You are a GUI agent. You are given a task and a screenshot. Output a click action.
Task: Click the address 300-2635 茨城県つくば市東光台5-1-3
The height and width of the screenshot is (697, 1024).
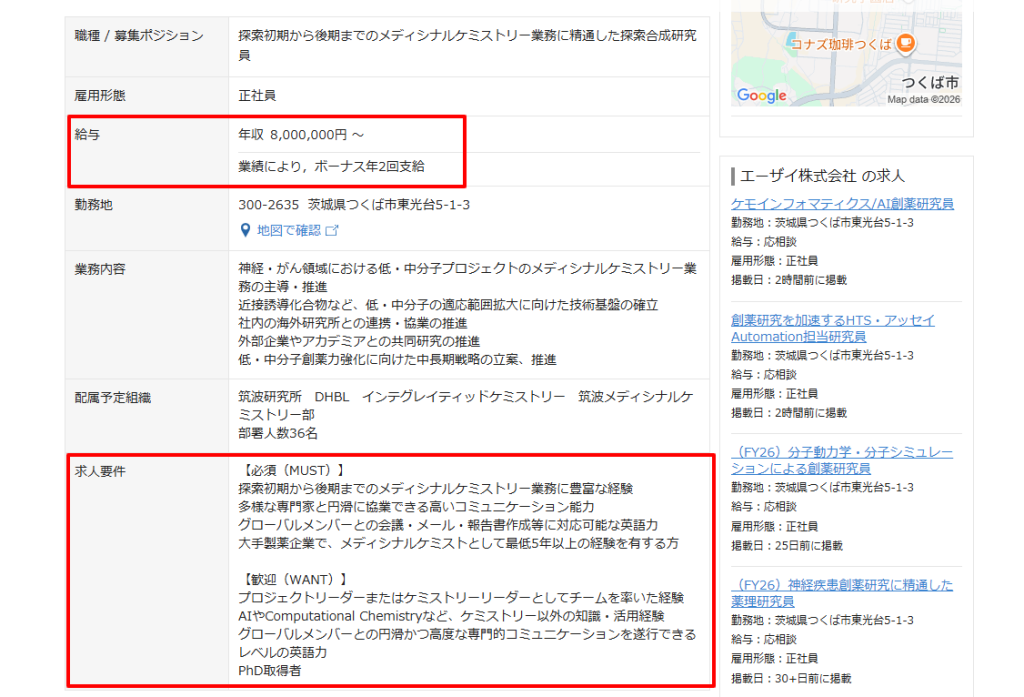point(354,205)
